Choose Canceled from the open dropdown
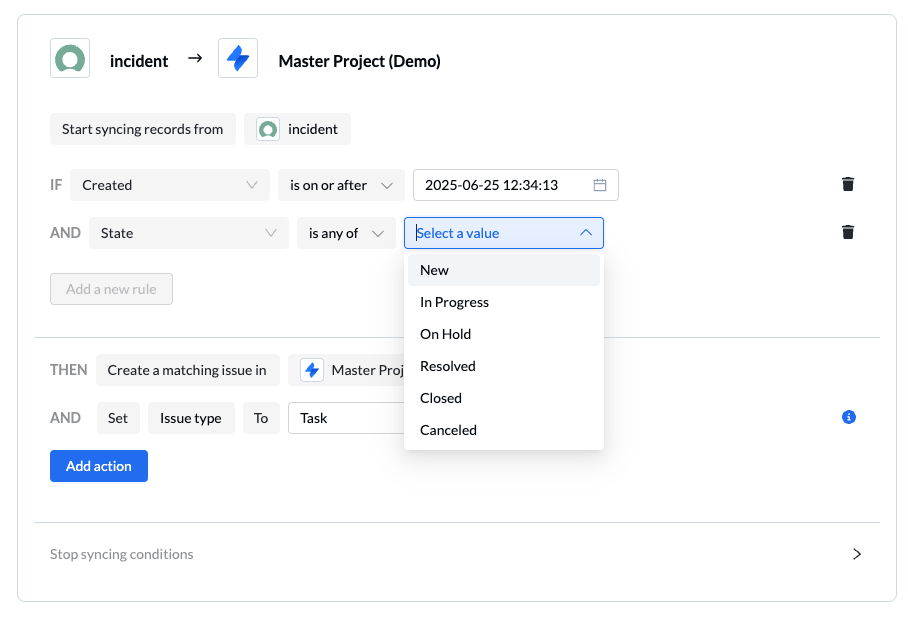The image size is (908, 618). tap(448, 429)
